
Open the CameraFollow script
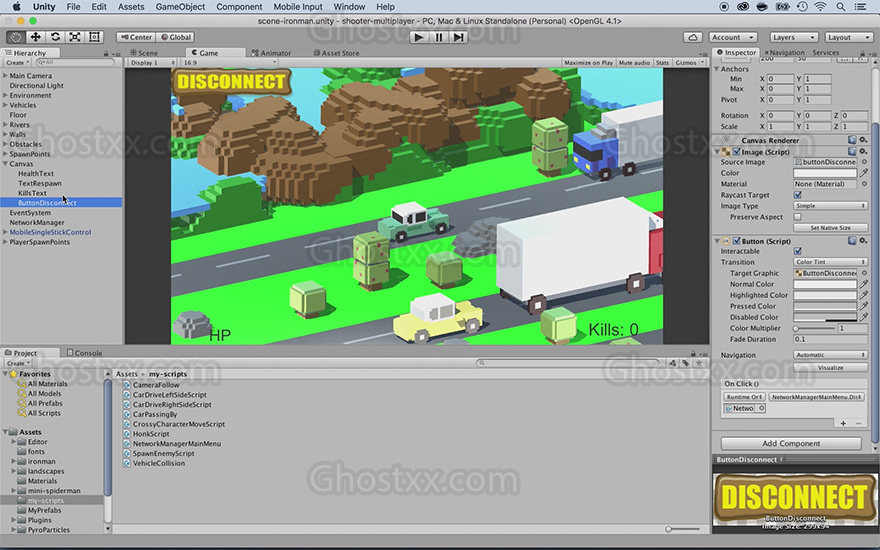156,385
